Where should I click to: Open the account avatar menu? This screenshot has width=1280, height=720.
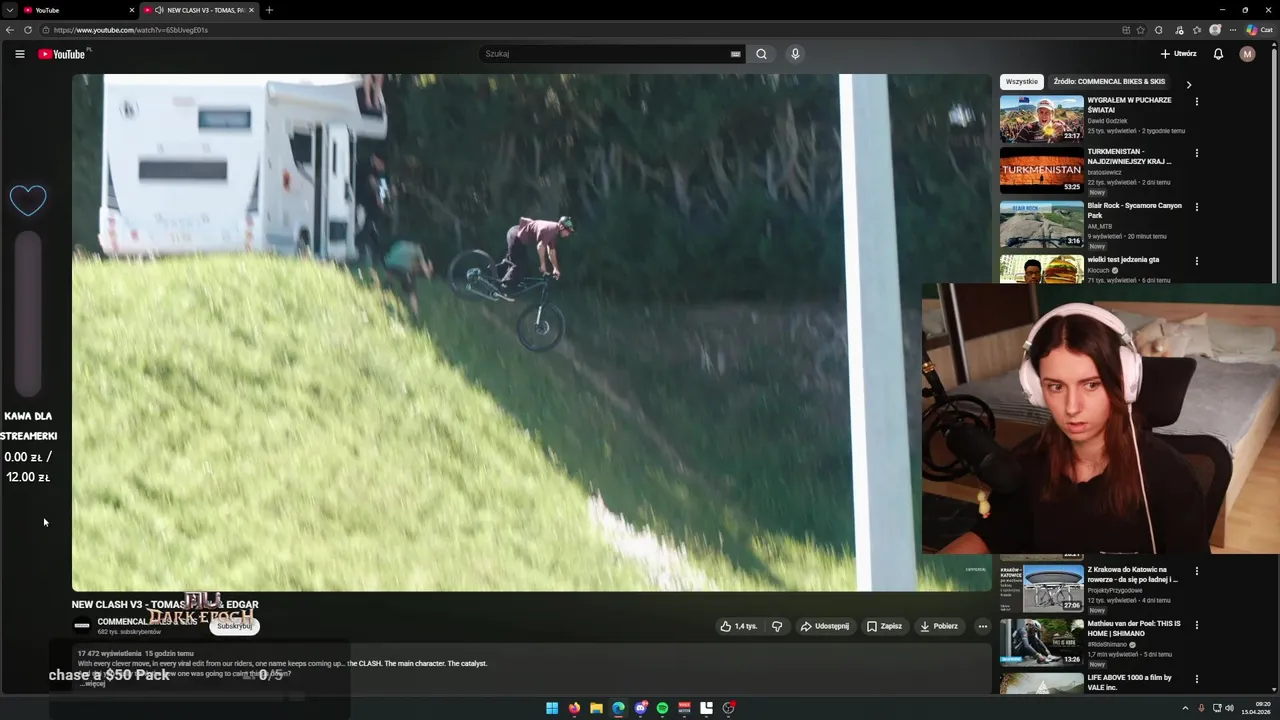pos(1247,54)
